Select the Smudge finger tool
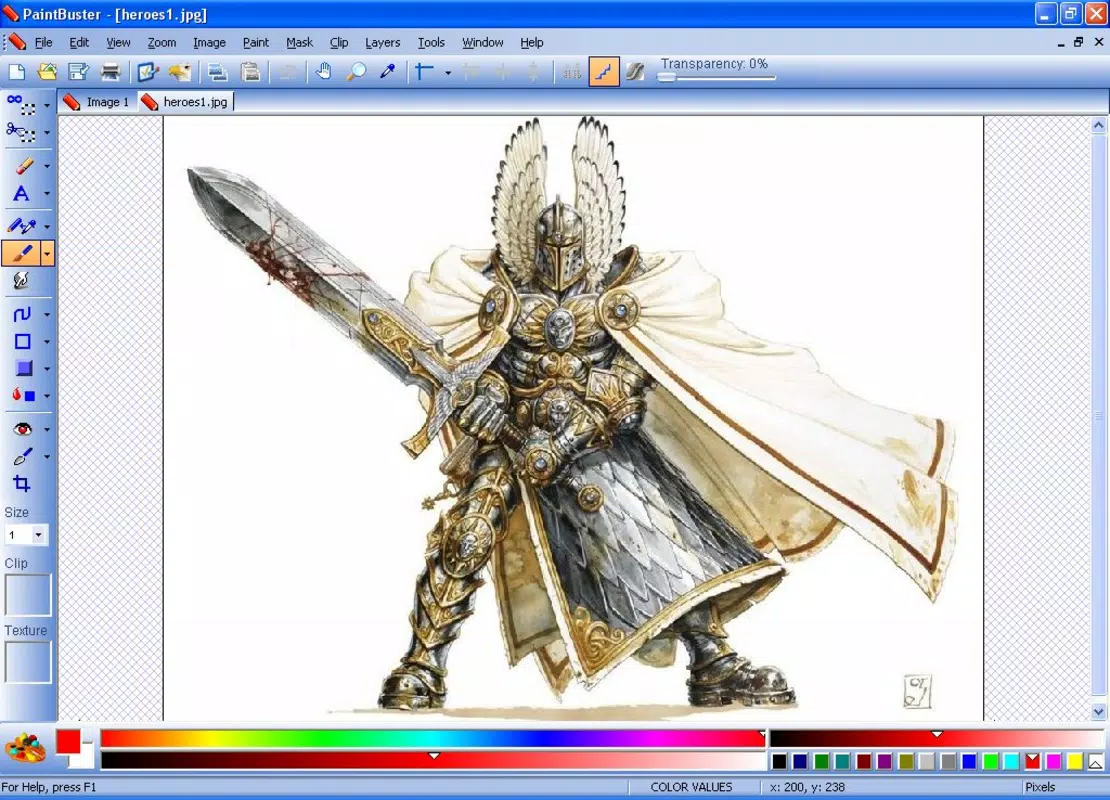Viewport: 1110px width, 800px height. [x=22, y=280]
